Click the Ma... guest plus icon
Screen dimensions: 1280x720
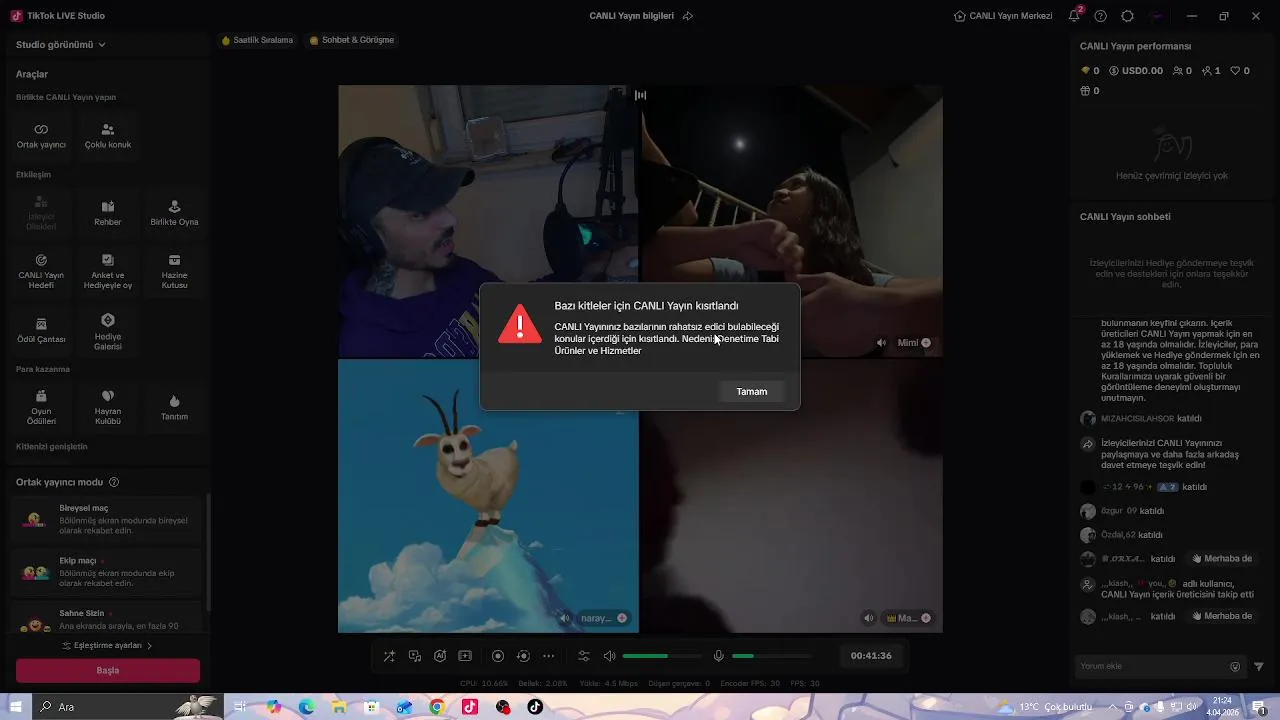pos(926,618)
